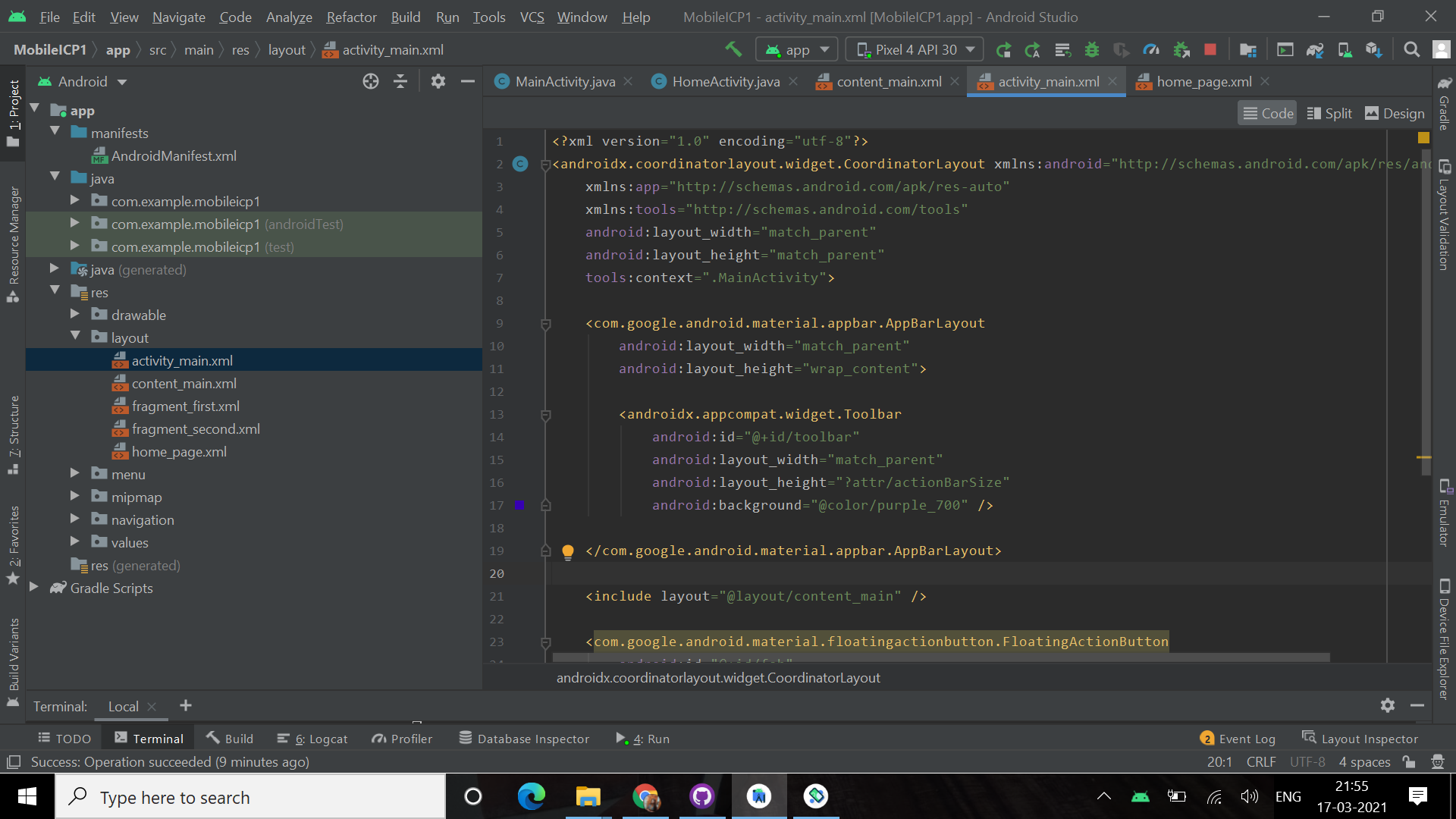Open the SDK Manager icon
This screenshot has height=819, width=1456.
(x=1373, y=49)
